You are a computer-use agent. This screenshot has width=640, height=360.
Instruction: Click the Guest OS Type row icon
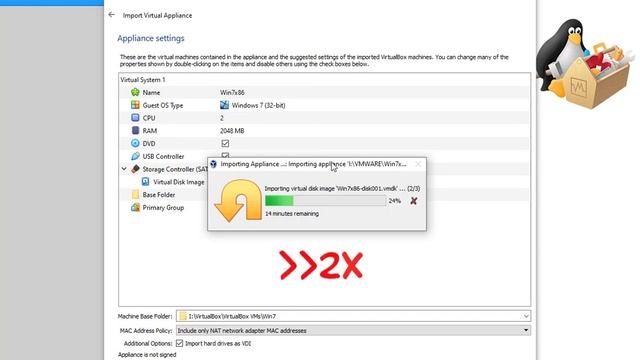point(135,105)
